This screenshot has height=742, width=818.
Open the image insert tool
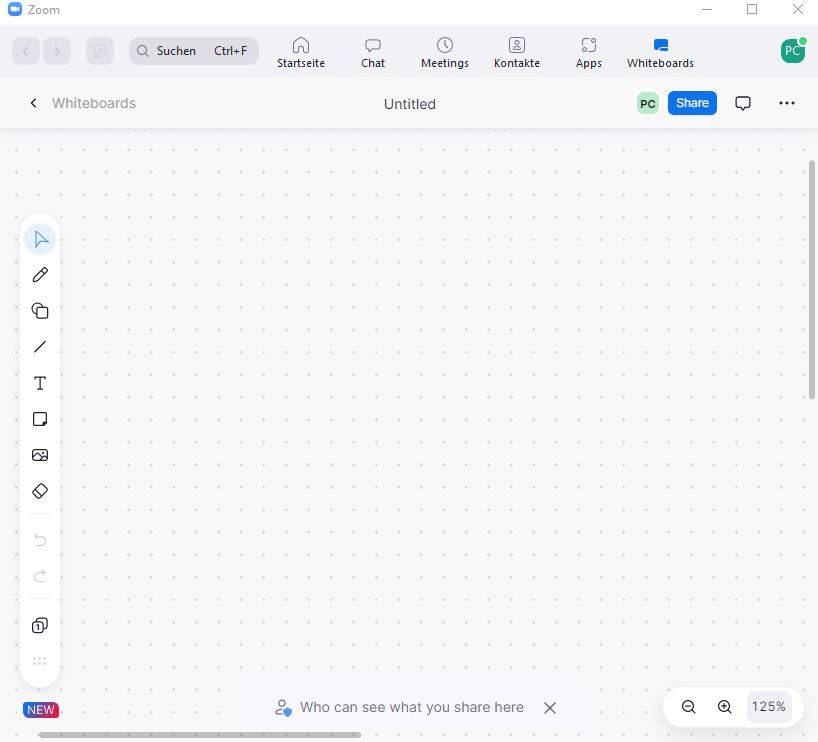pos(40,454)
